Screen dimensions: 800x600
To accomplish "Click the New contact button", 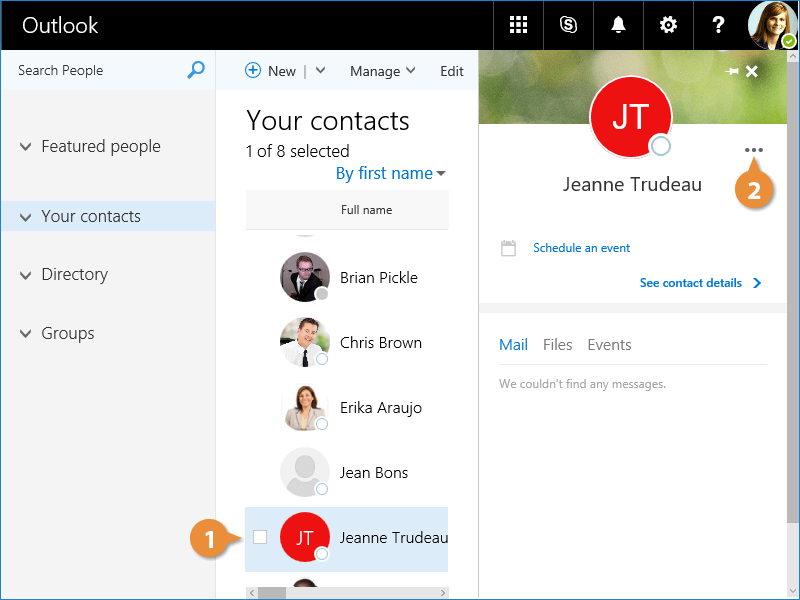I will point(271,71).
